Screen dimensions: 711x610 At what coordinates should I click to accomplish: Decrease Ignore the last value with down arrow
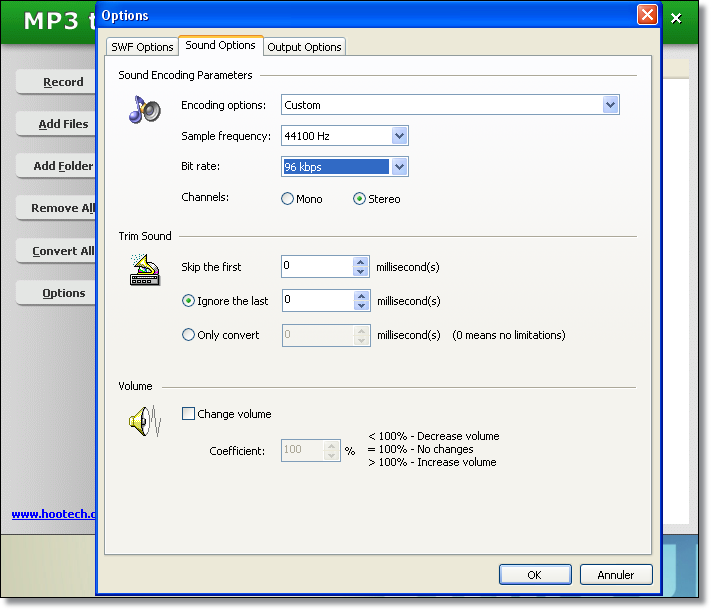[x=361, y=306]
